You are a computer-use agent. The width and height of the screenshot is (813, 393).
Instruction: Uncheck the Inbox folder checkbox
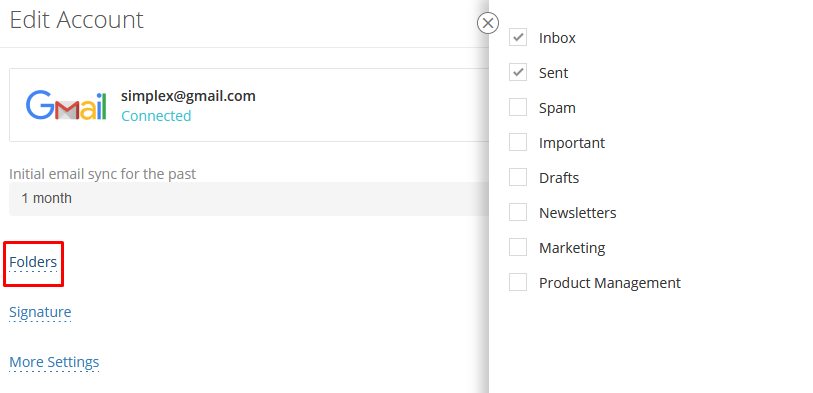coord(518,37)
